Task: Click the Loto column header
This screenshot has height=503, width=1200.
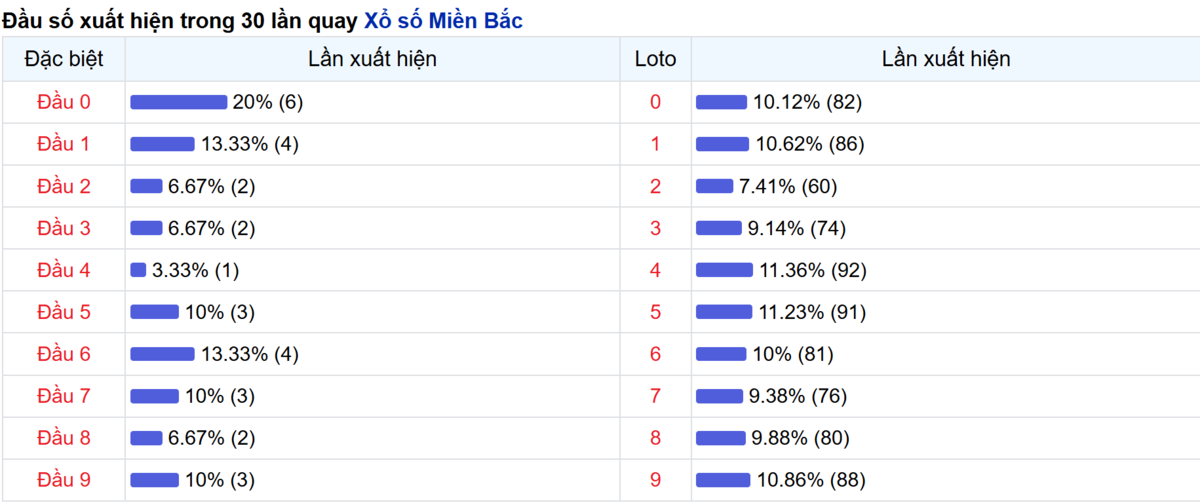Action: (x=656, y=59)
